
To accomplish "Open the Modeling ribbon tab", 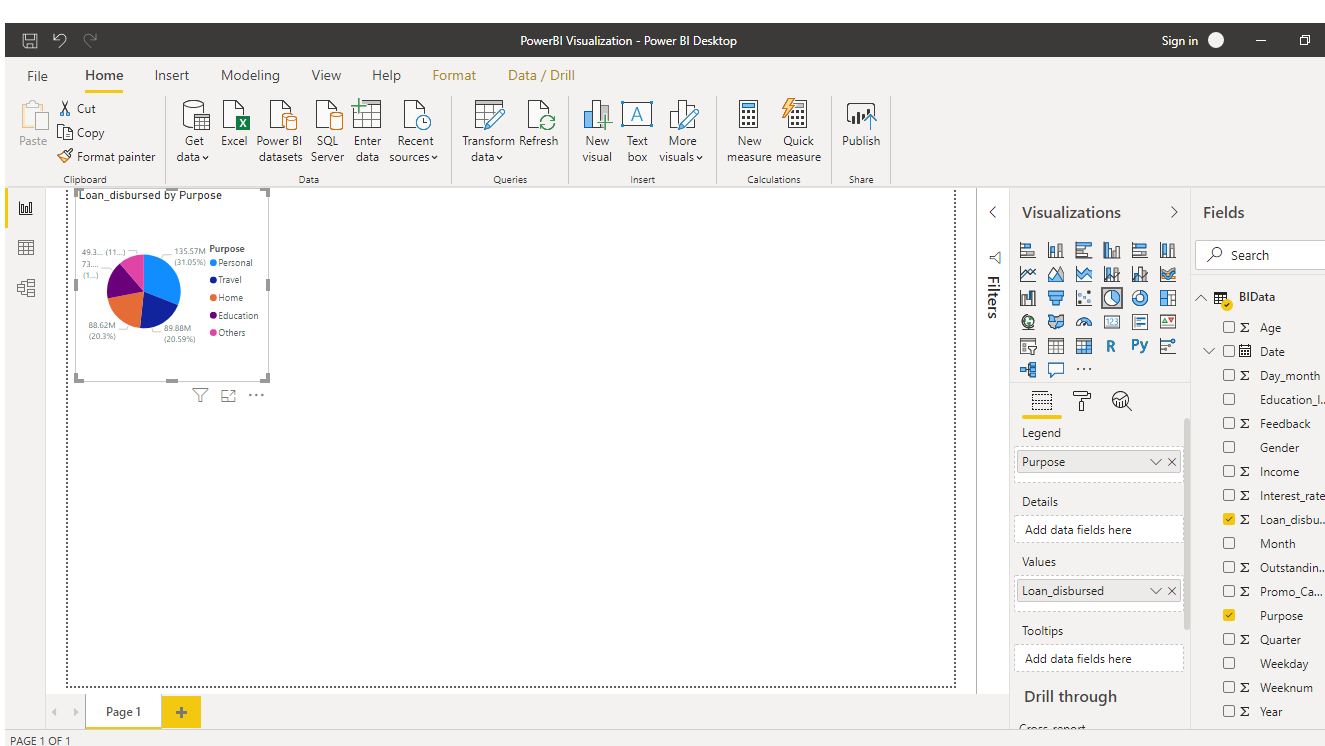I will tap(251, 75).
